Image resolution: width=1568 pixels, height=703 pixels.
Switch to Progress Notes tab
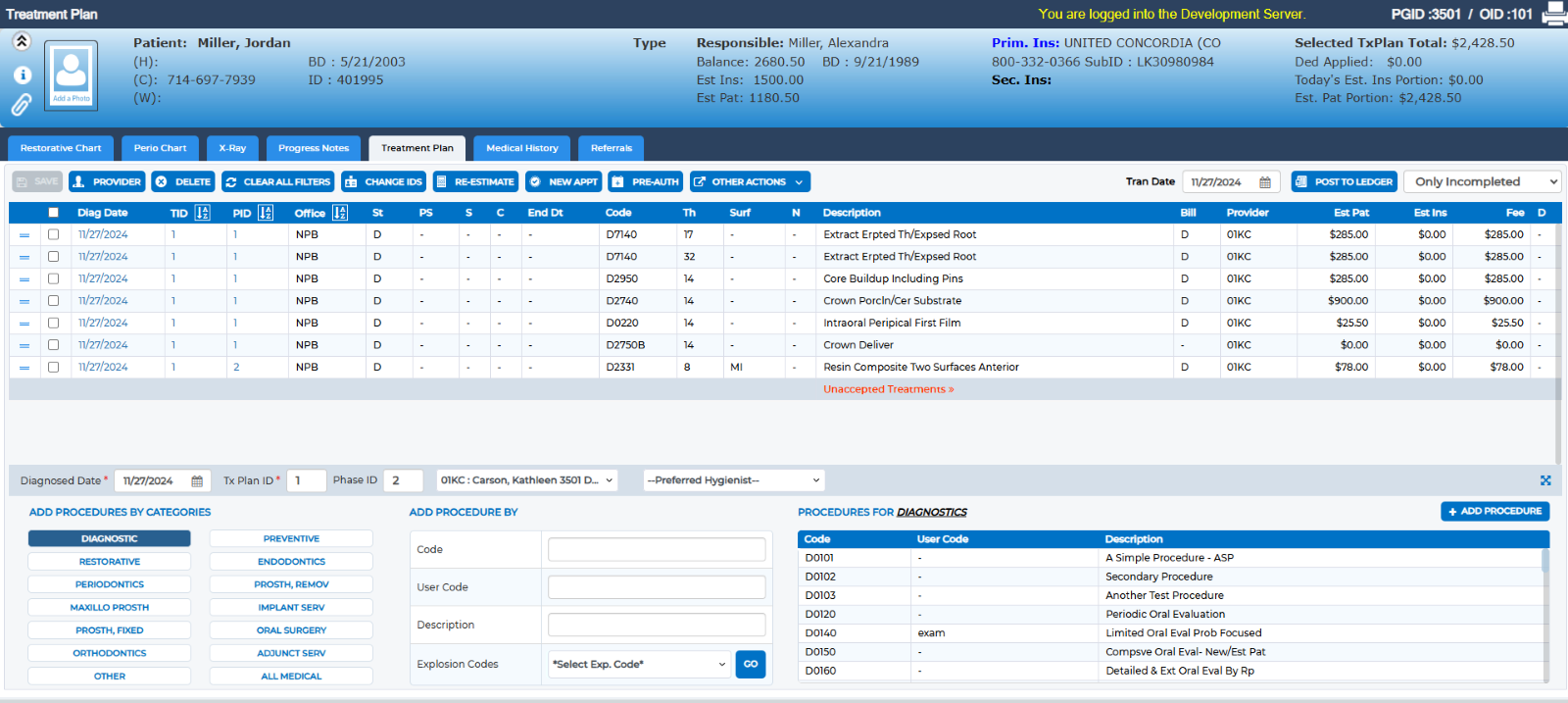coord(314,148)
